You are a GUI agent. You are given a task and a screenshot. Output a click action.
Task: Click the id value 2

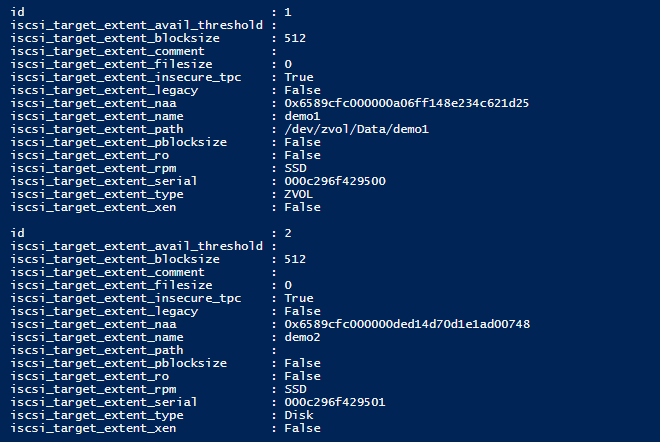288,233
